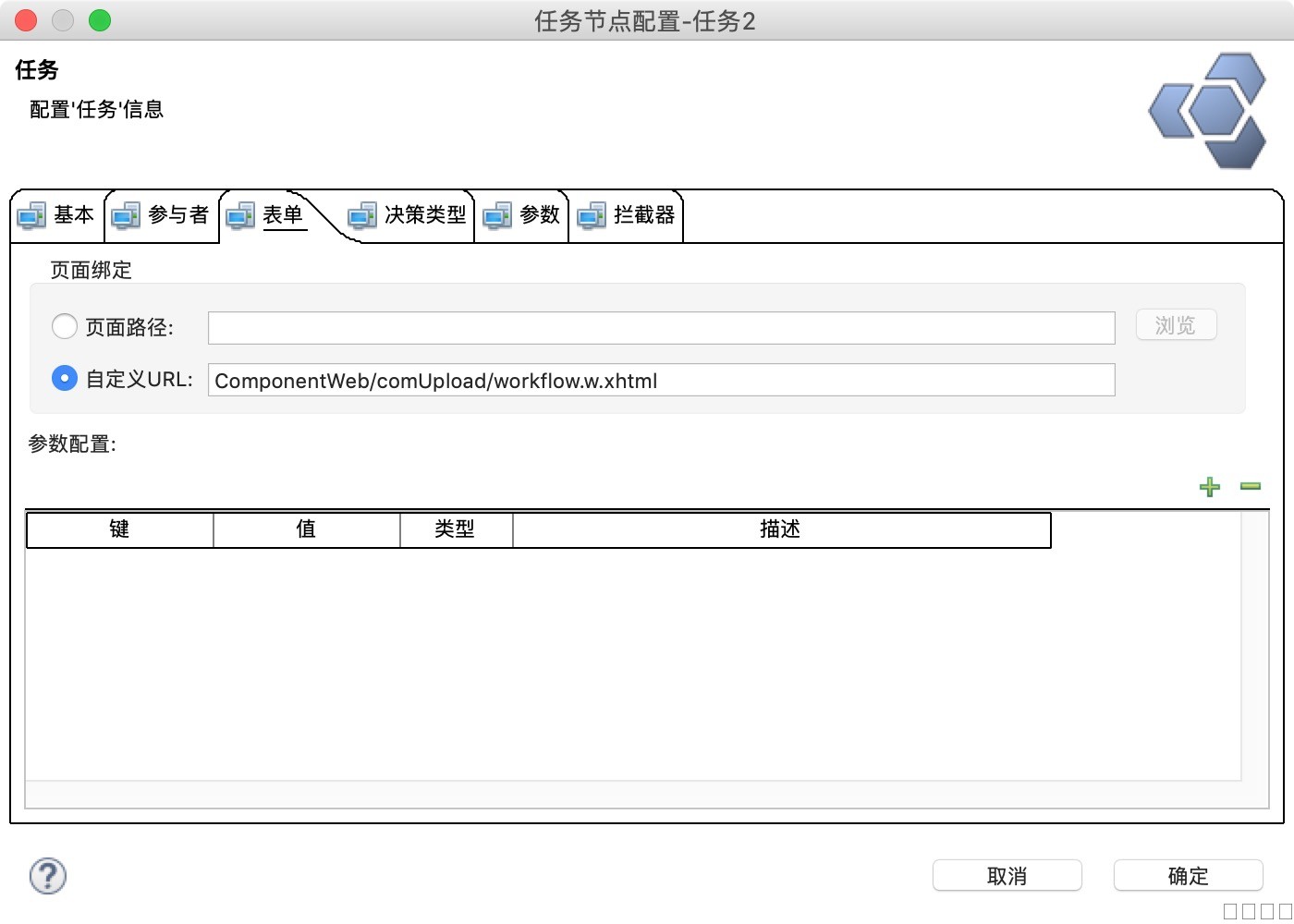This screenshot has height=924, width=1294.
Task: Click the monitor icon on 拦截器 tab
Action: 592,215
